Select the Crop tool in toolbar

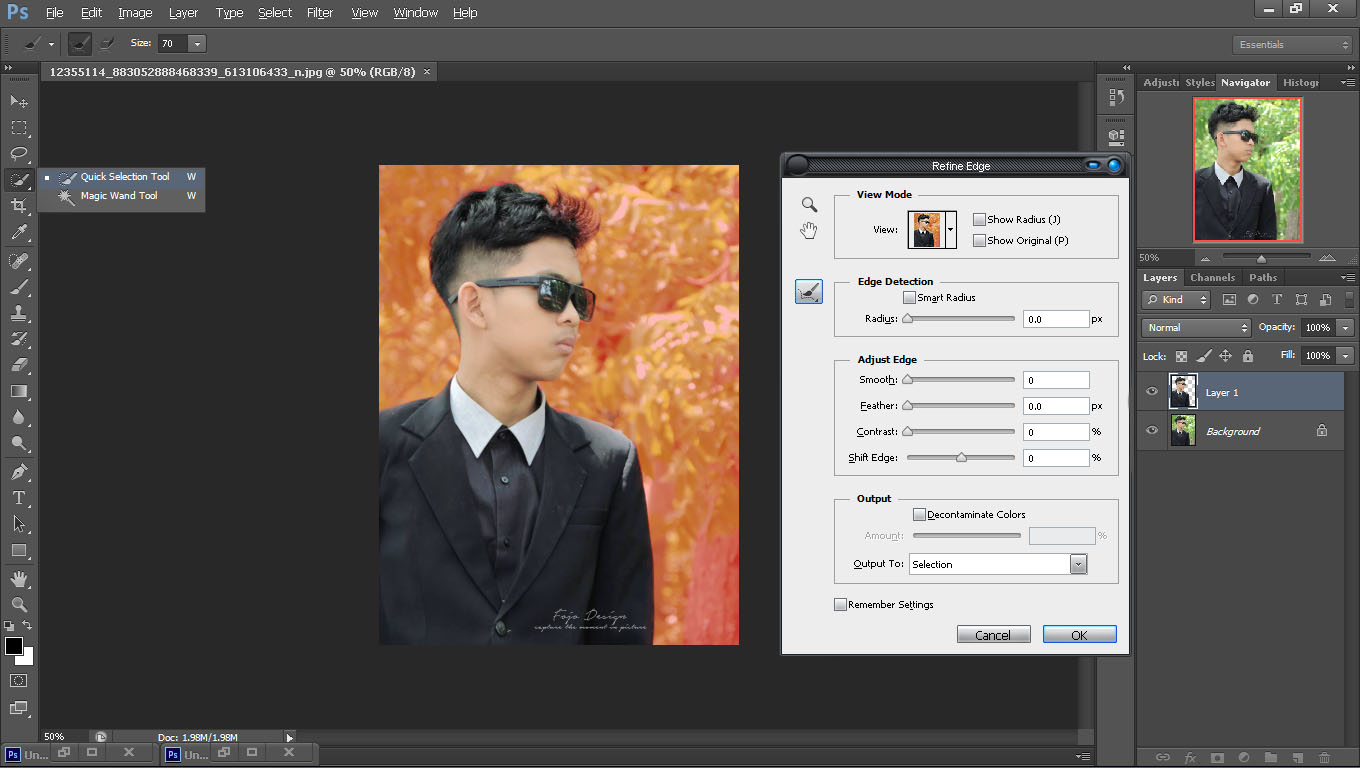(19, 206)
